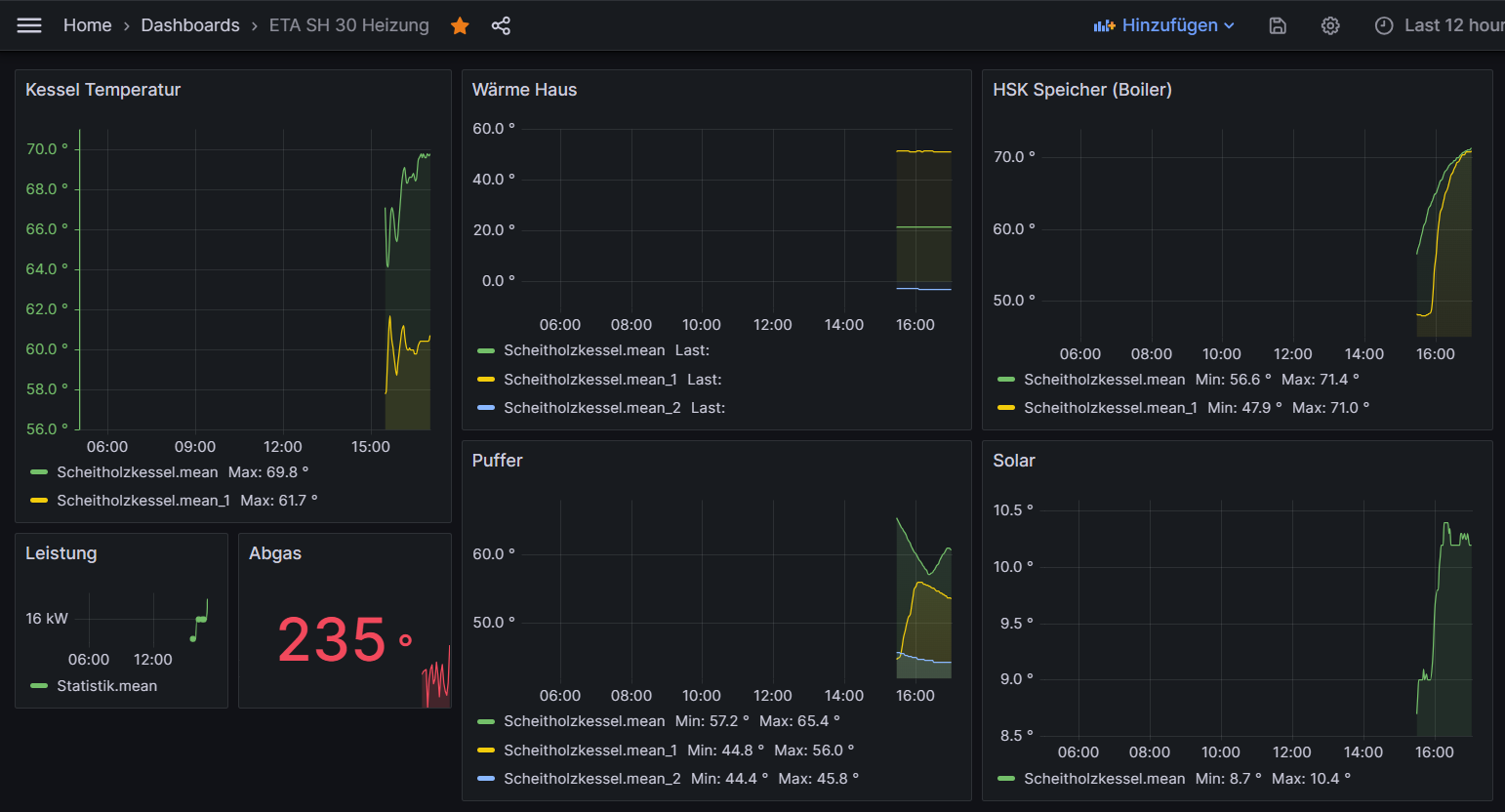Go to Home in the breadcrumb

tap(87, 25)
